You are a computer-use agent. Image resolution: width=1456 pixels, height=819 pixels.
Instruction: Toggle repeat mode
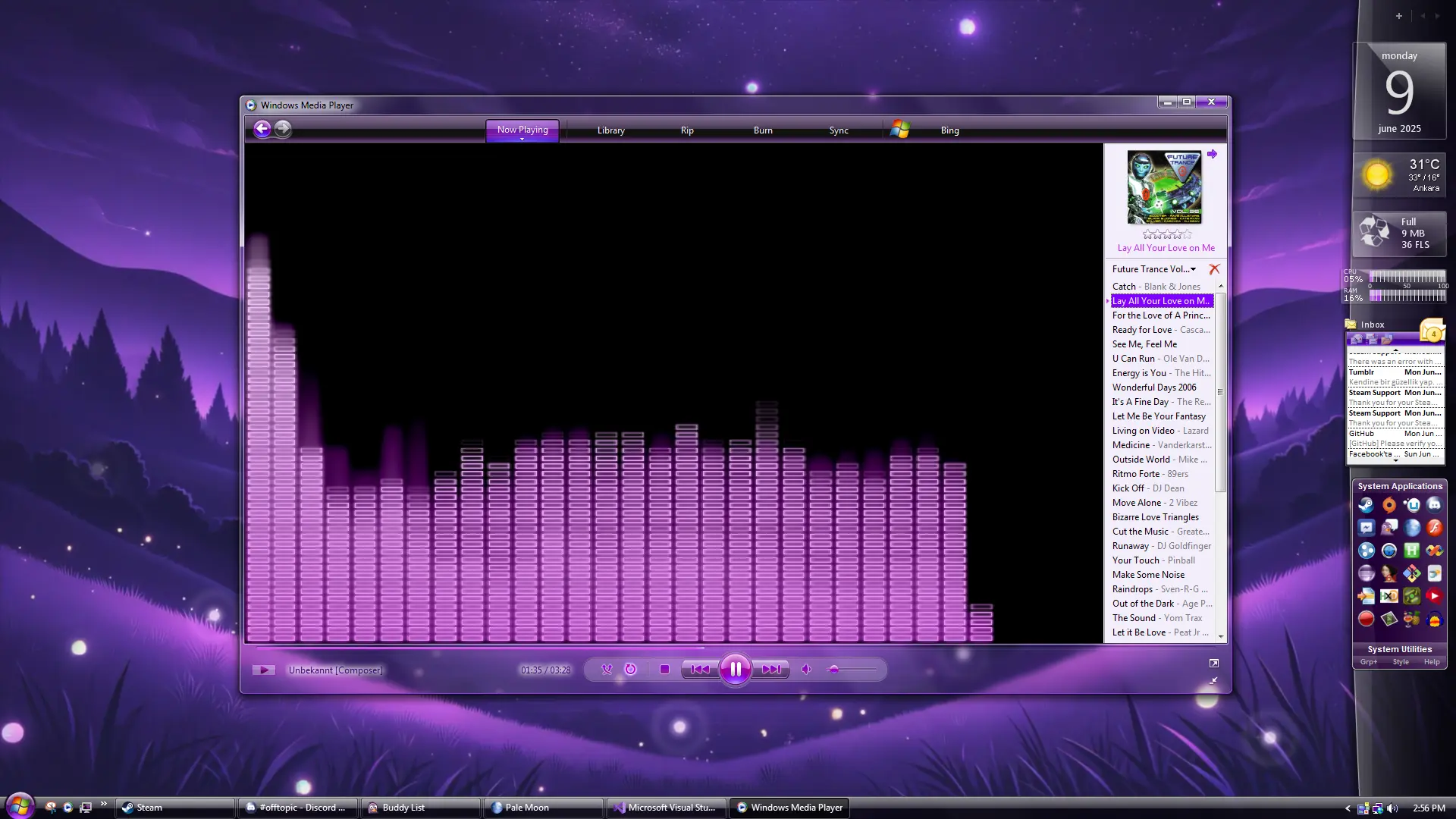(630, 669)
